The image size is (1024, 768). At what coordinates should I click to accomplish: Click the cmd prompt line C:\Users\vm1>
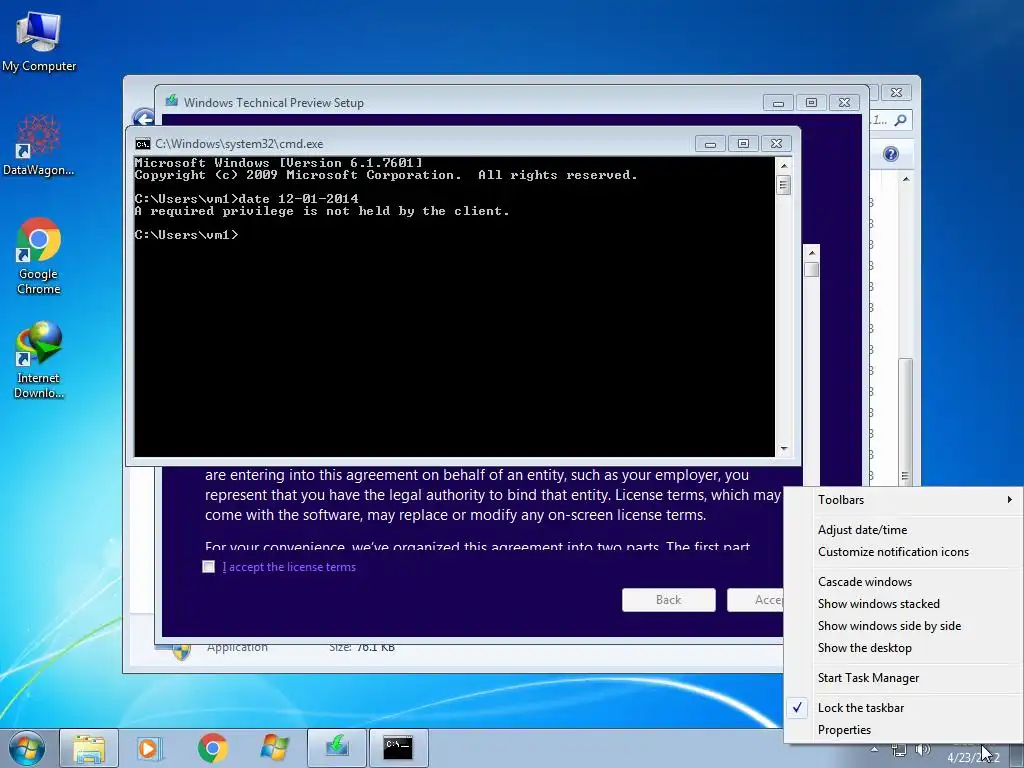(187, 235)
